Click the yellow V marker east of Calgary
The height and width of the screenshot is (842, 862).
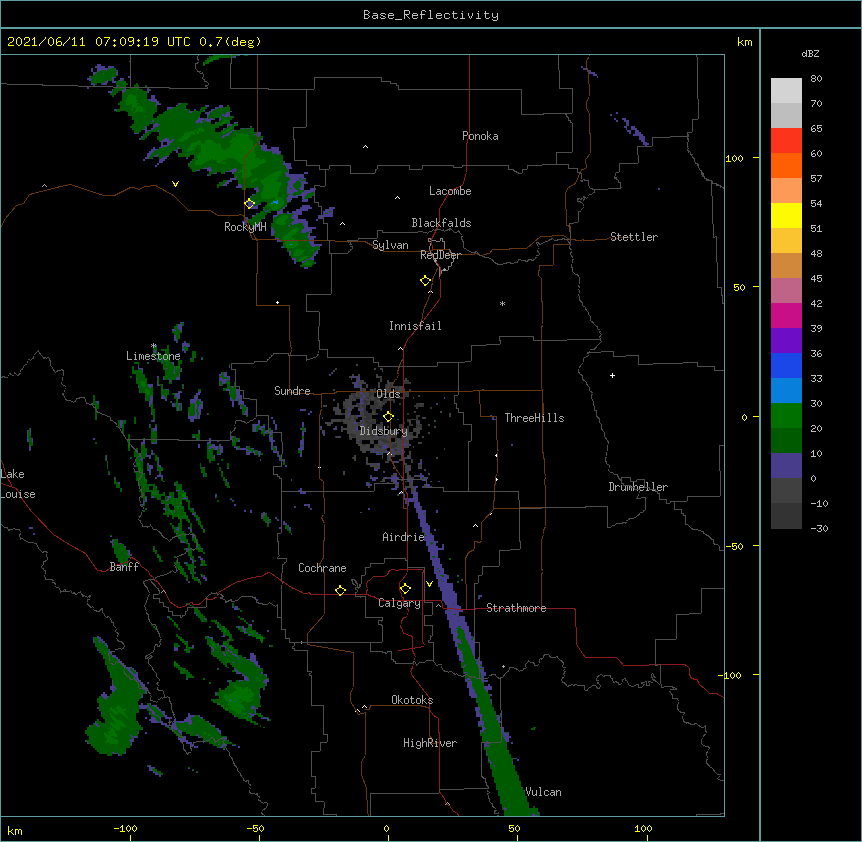(x=429, y=584)
